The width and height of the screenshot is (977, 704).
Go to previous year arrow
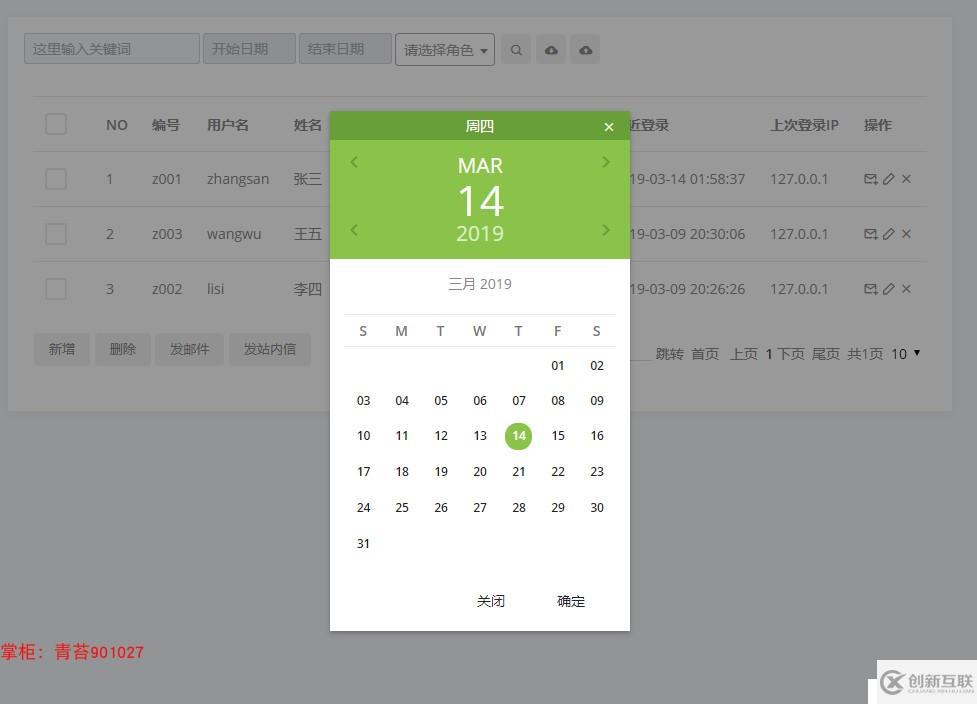354,231
